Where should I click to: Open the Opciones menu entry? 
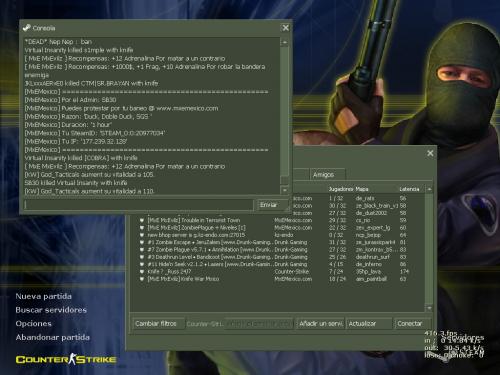point(33,324)
